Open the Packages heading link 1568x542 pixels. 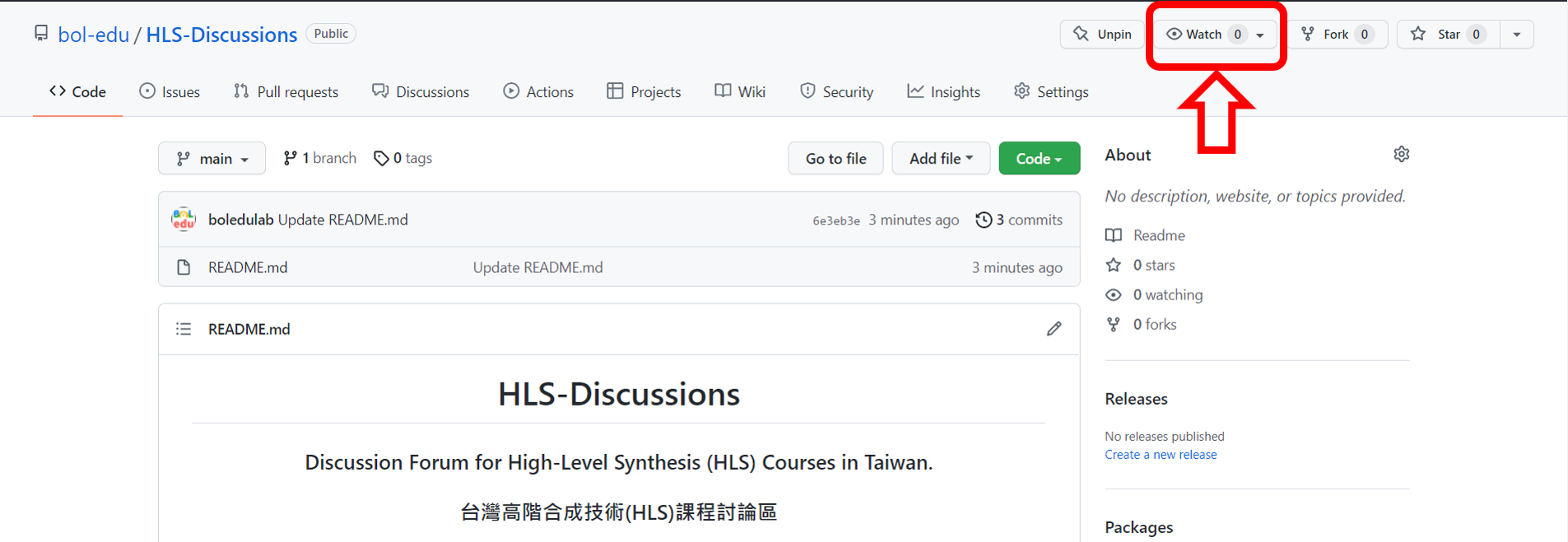(1139, 527)
